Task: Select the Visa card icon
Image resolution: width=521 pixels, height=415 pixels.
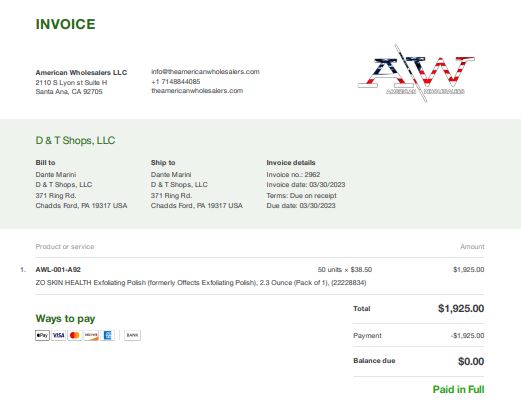Action: click(x=58, y=335)
